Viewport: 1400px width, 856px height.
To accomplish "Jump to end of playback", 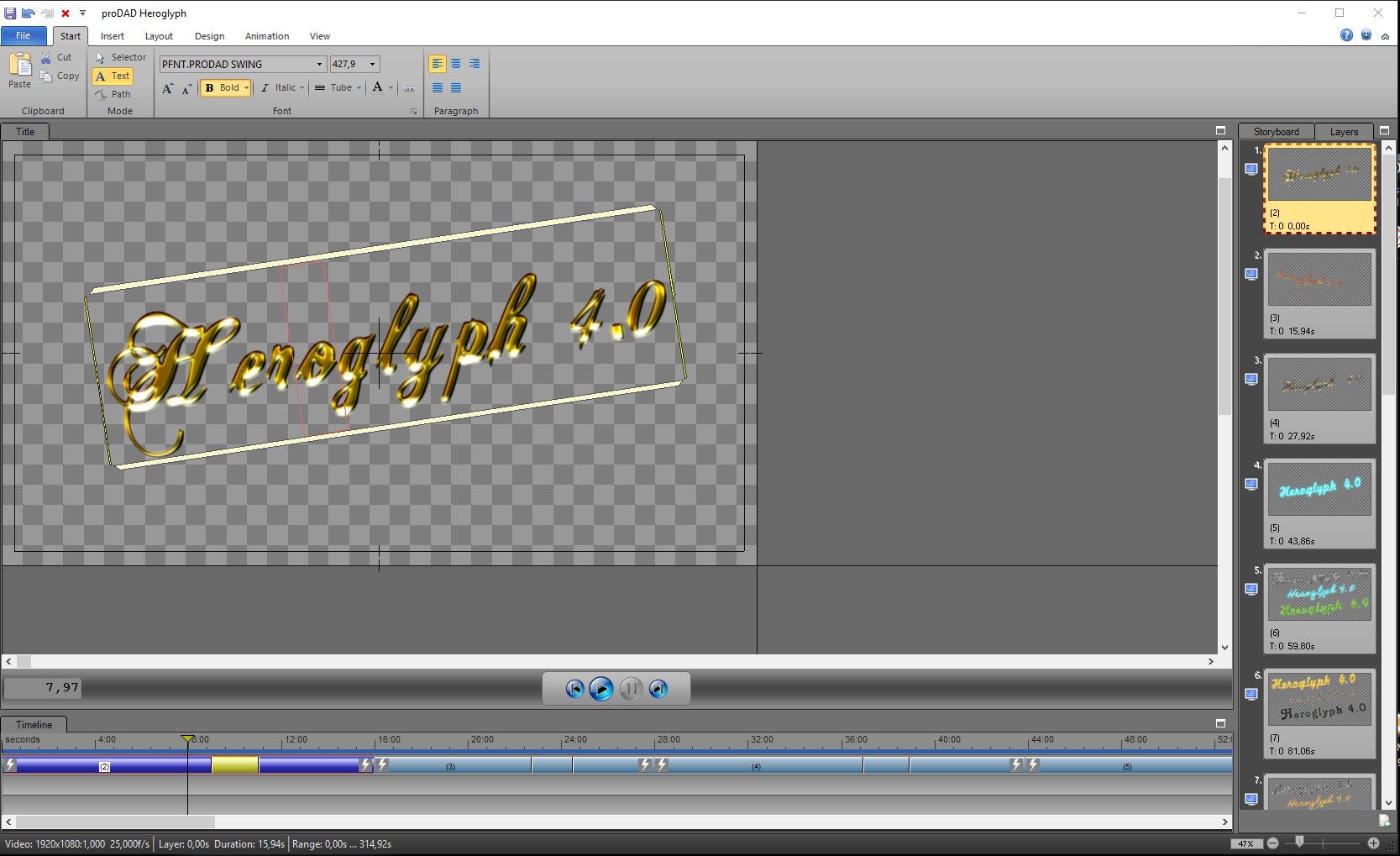I will [658, 689].
